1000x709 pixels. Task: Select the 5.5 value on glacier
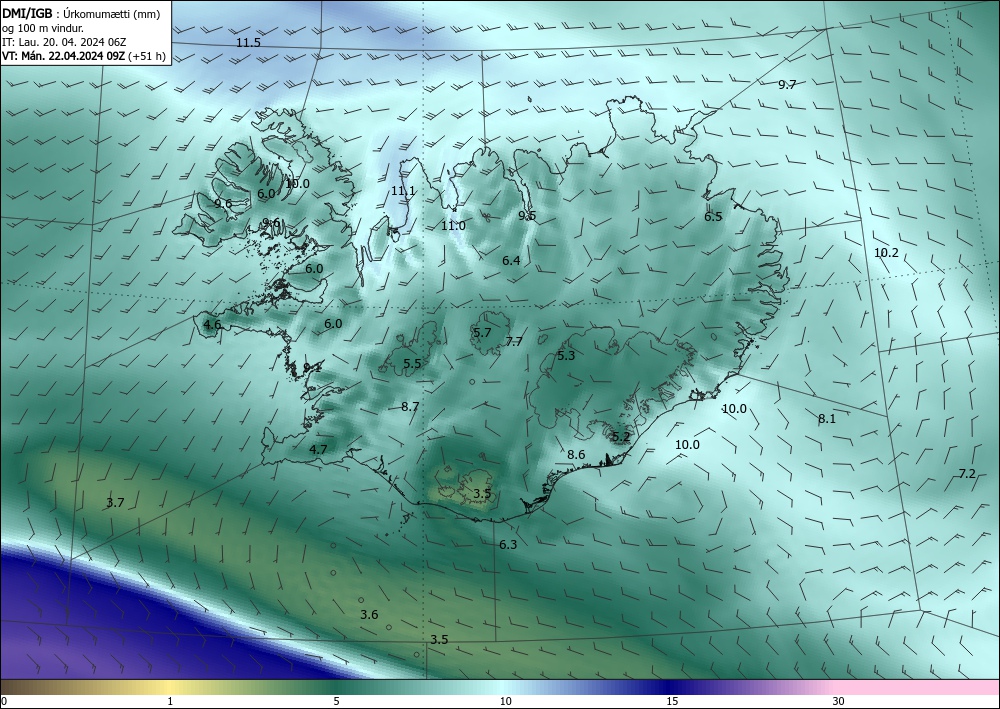pos(412,363)
